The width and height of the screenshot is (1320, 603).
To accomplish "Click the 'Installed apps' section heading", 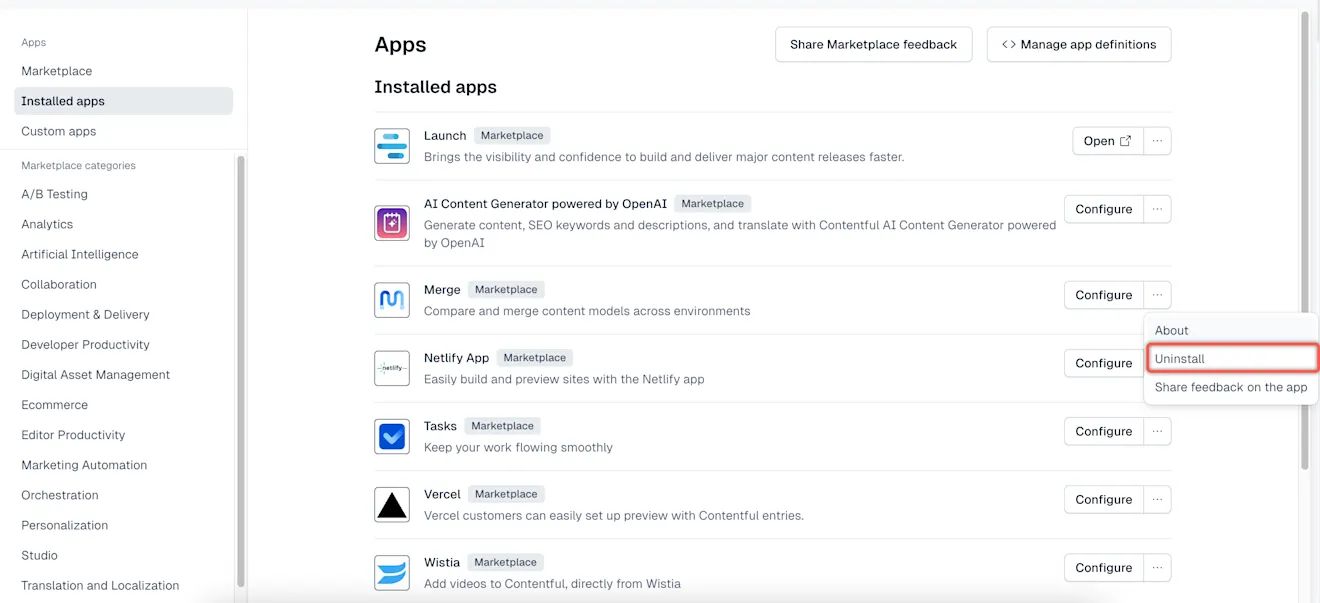I will (x=435, y=87).
